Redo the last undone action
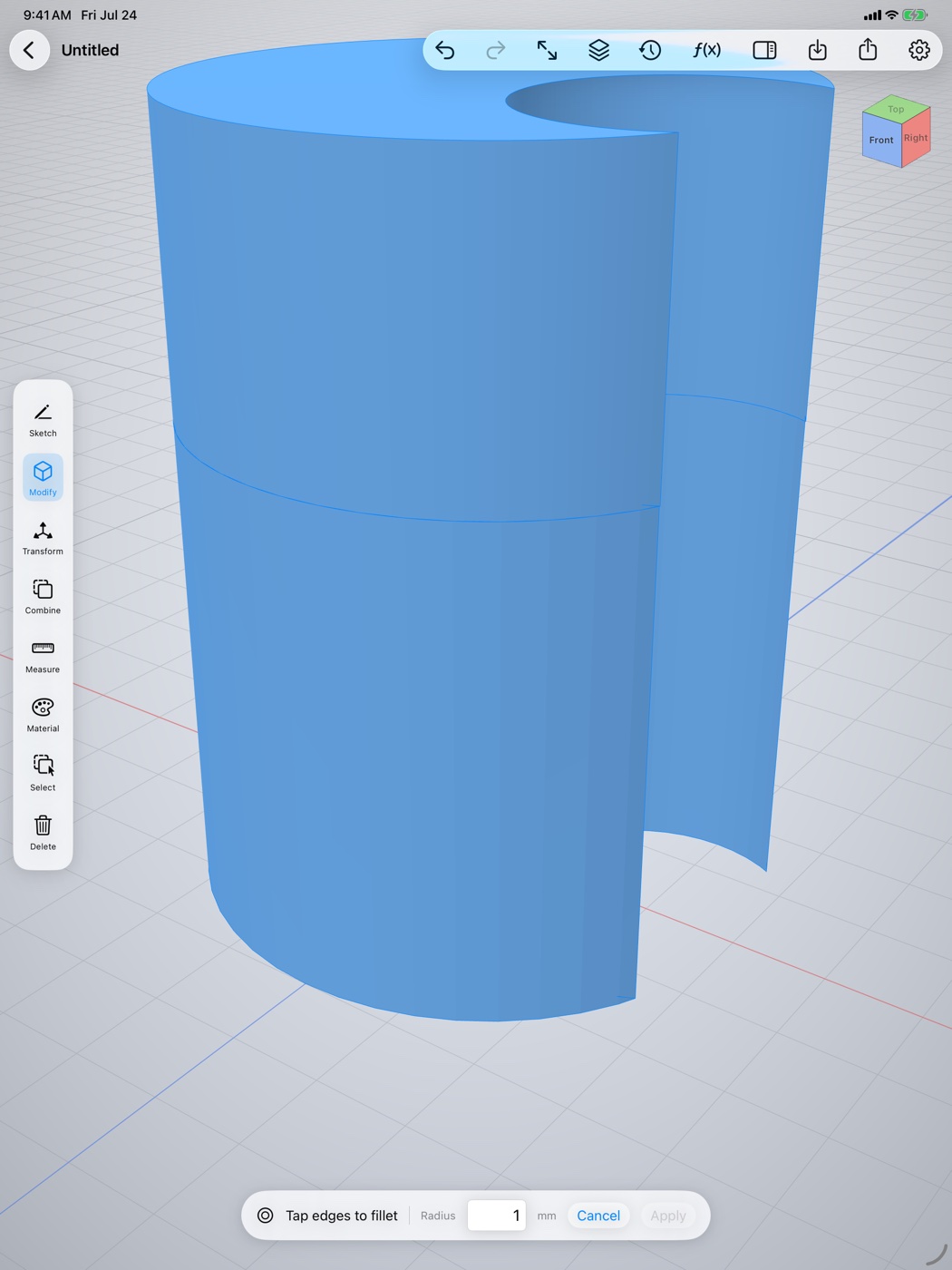952x1270 pixels. 496,50
